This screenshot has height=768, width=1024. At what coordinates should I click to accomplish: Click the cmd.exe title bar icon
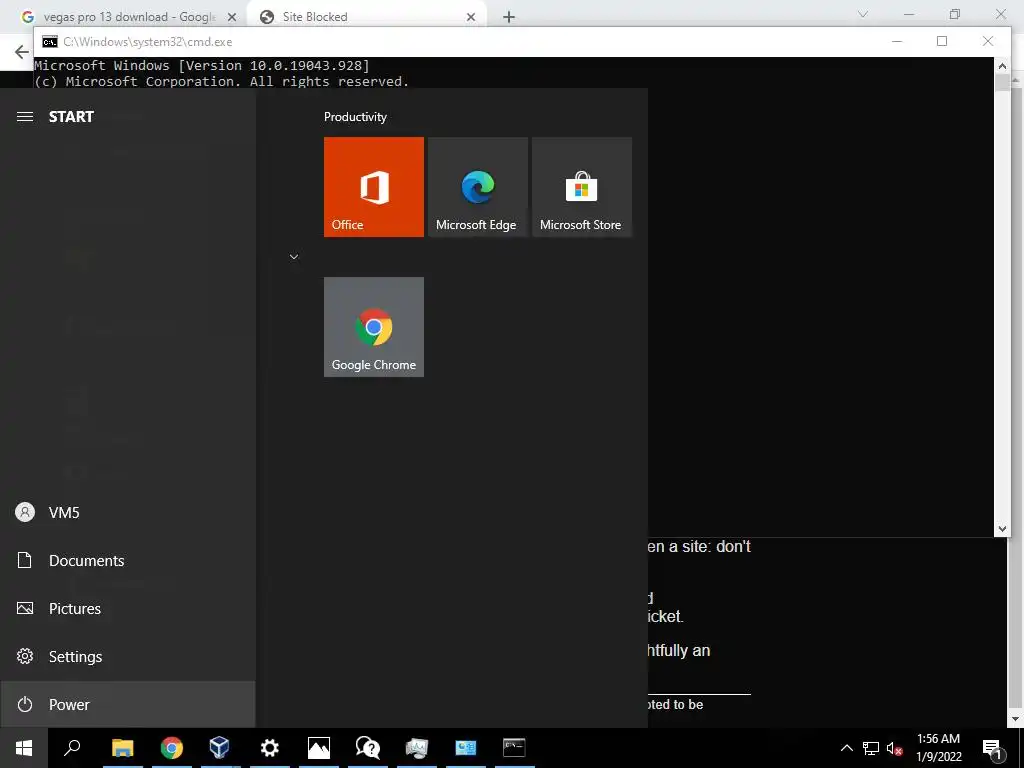(50, 42)
